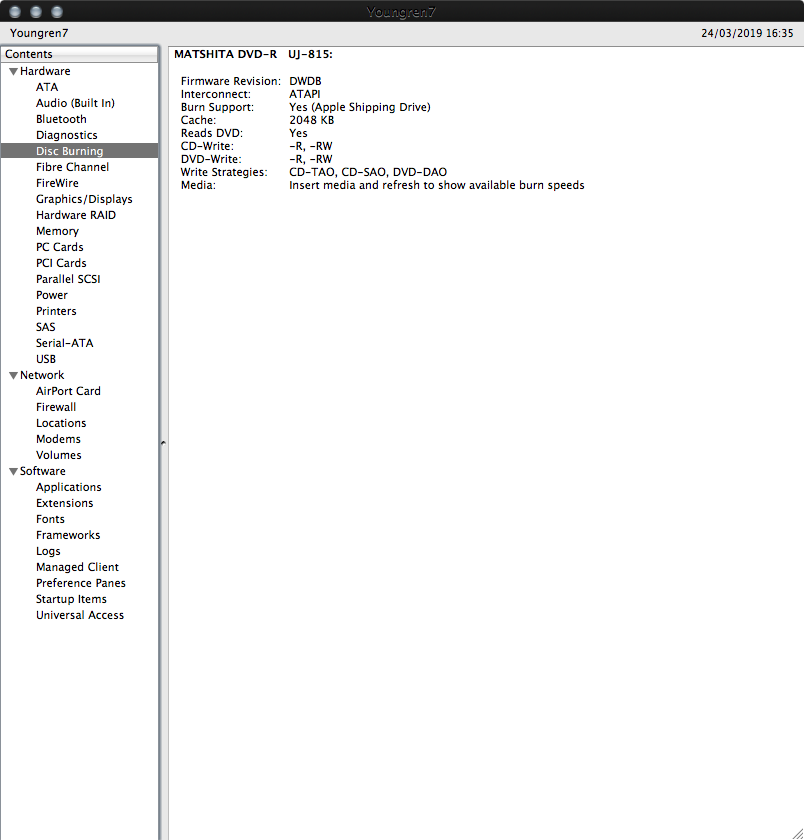Click the Network category label
804x840 pixels.
pyautogui.click(x=42, y=376)
